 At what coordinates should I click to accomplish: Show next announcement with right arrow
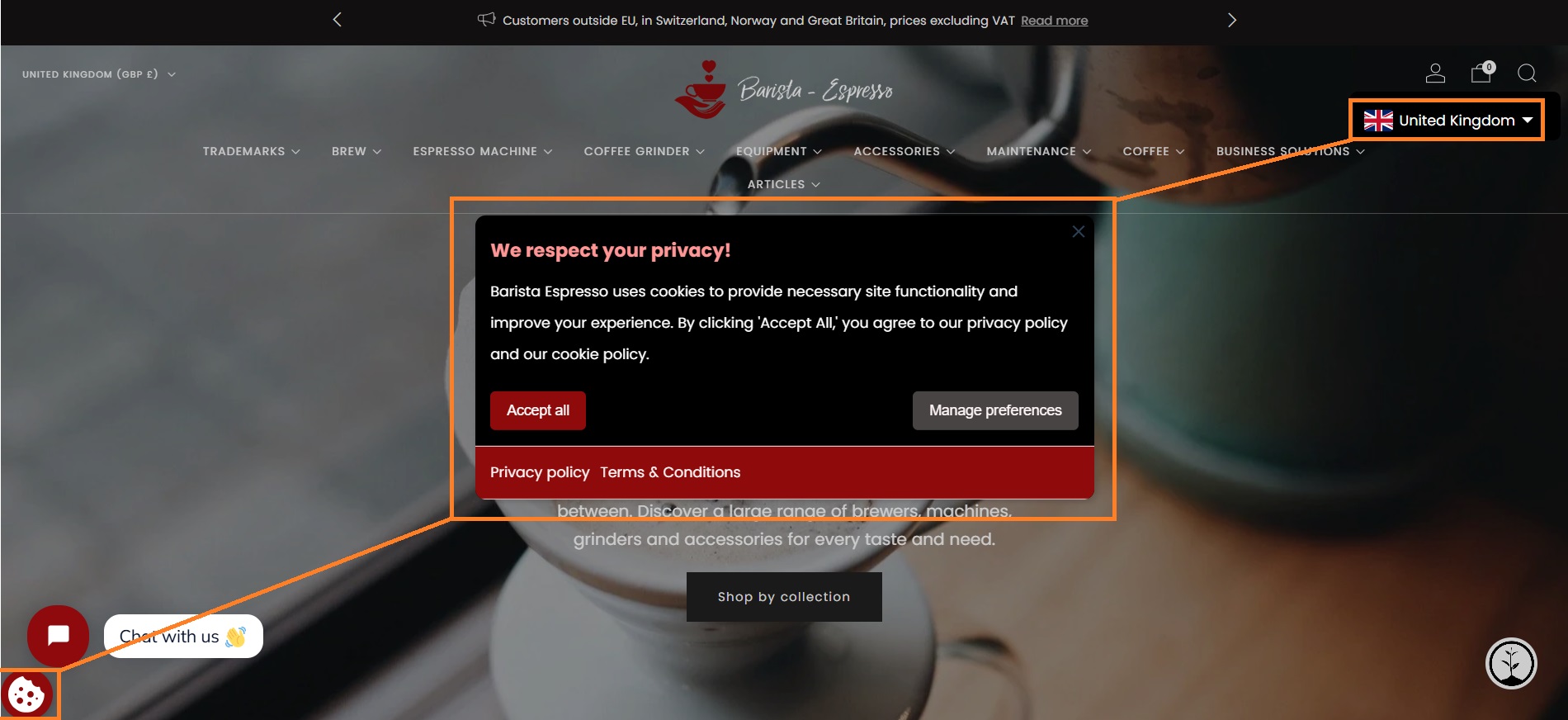(x=1231, y=20)
